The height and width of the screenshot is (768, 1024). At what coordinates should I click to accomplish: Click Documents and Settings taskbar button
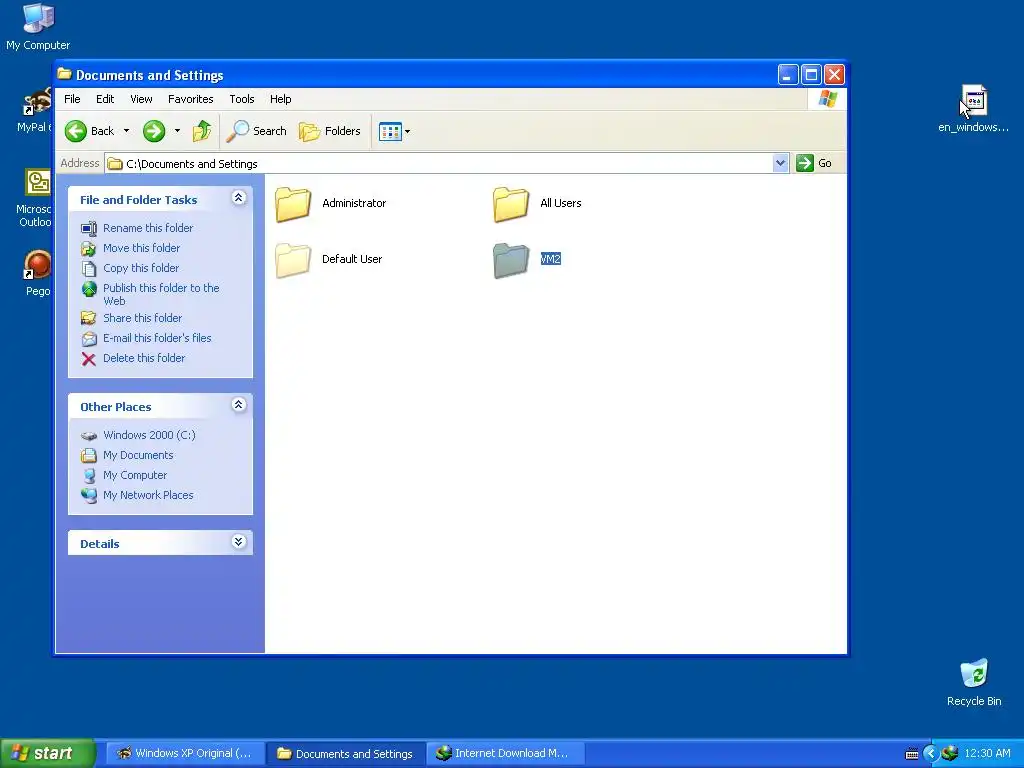click(x=346, y=753)
